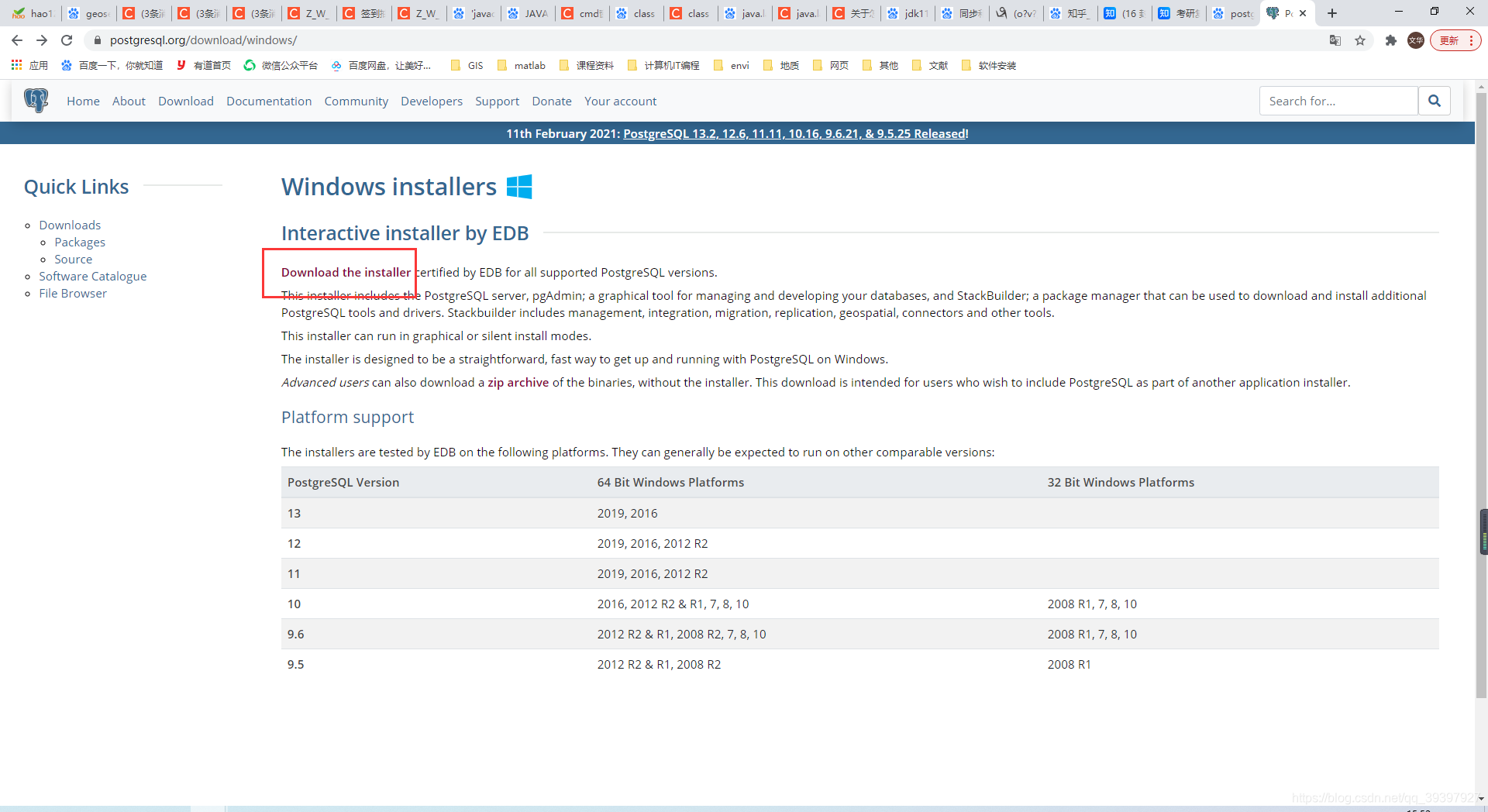The width and height of the screenshot is (1488, 812).
Task: Open the Google Translate page icon
Action: (1335, 40)
